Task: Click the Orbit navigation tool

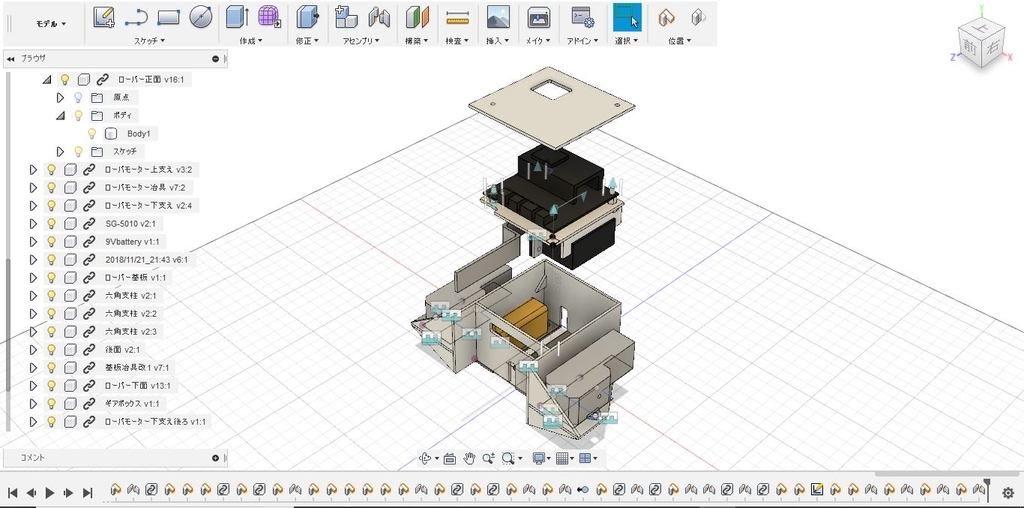Action: 427,458
